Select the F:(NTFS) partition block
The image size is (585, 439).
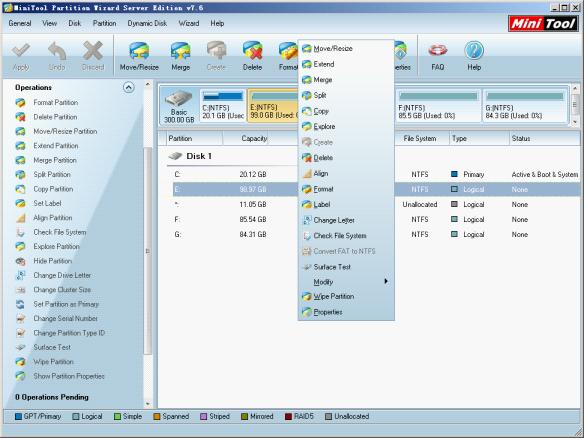click(x=438, y=106)
